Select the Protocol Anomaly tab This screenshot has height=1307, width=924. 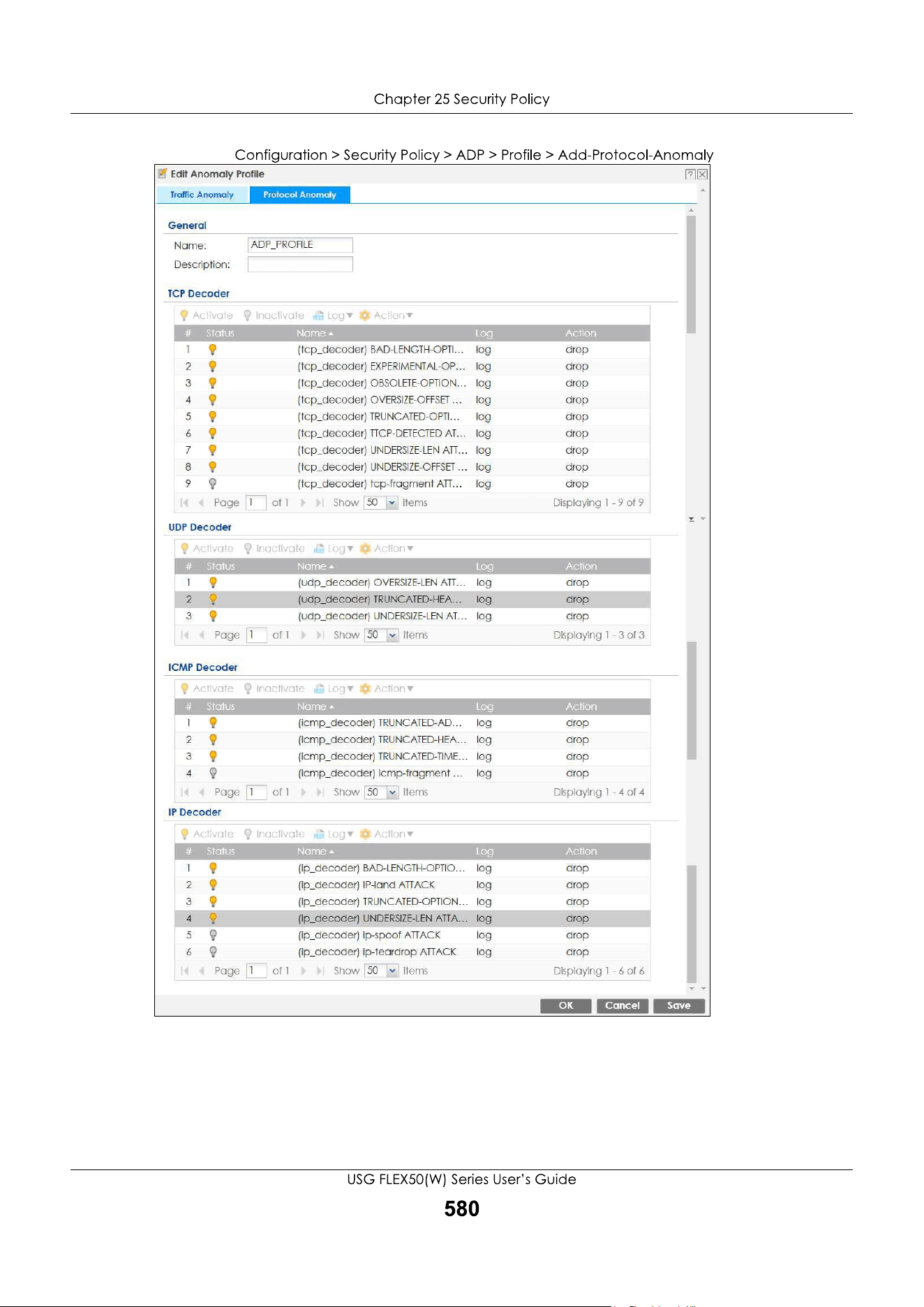(299, 195)
